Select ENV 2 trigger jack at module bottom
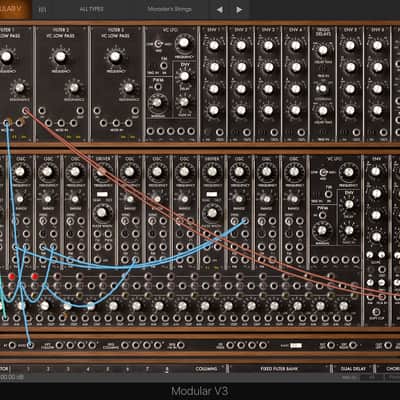400x400 pixels. (247, 132)
